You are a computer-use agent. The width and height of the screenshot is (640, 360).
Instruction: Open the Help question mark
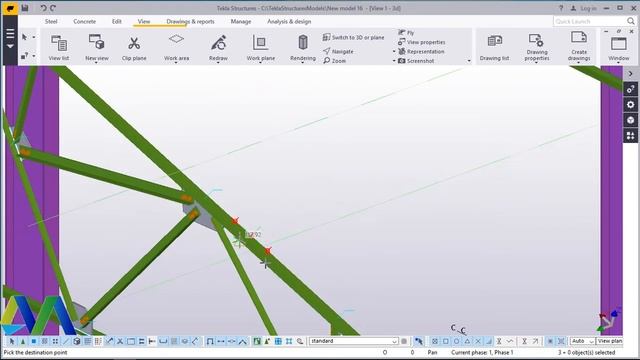[561, 8]
